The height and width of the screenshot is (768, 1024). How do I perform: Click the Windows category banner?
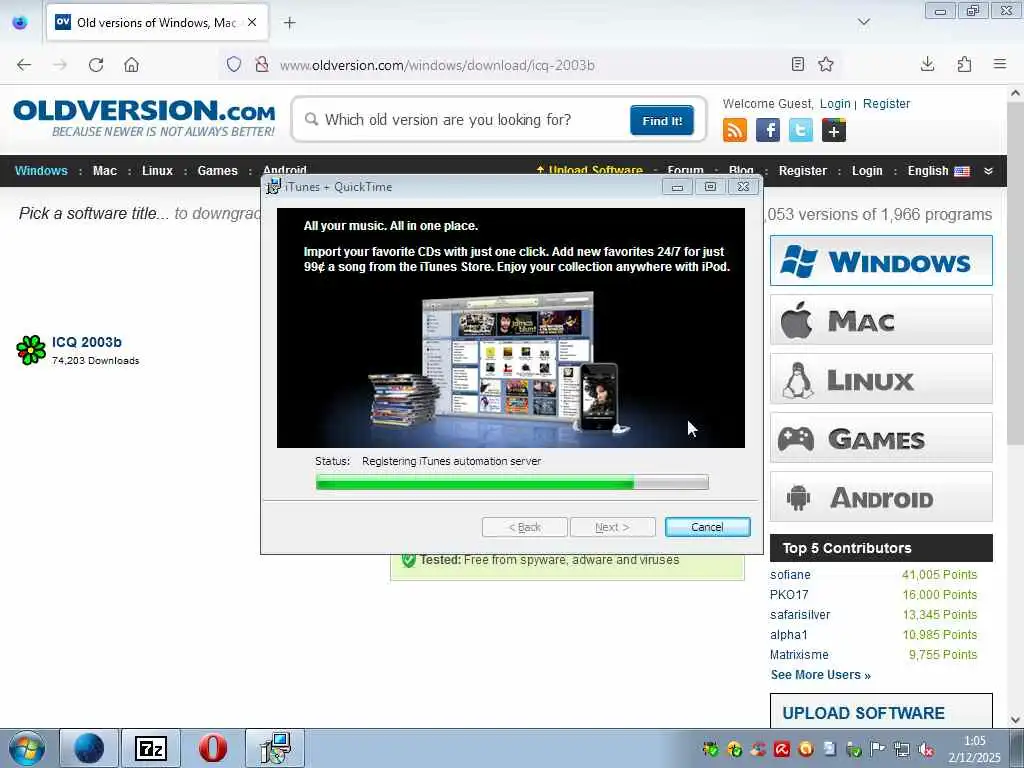(881, 261)
